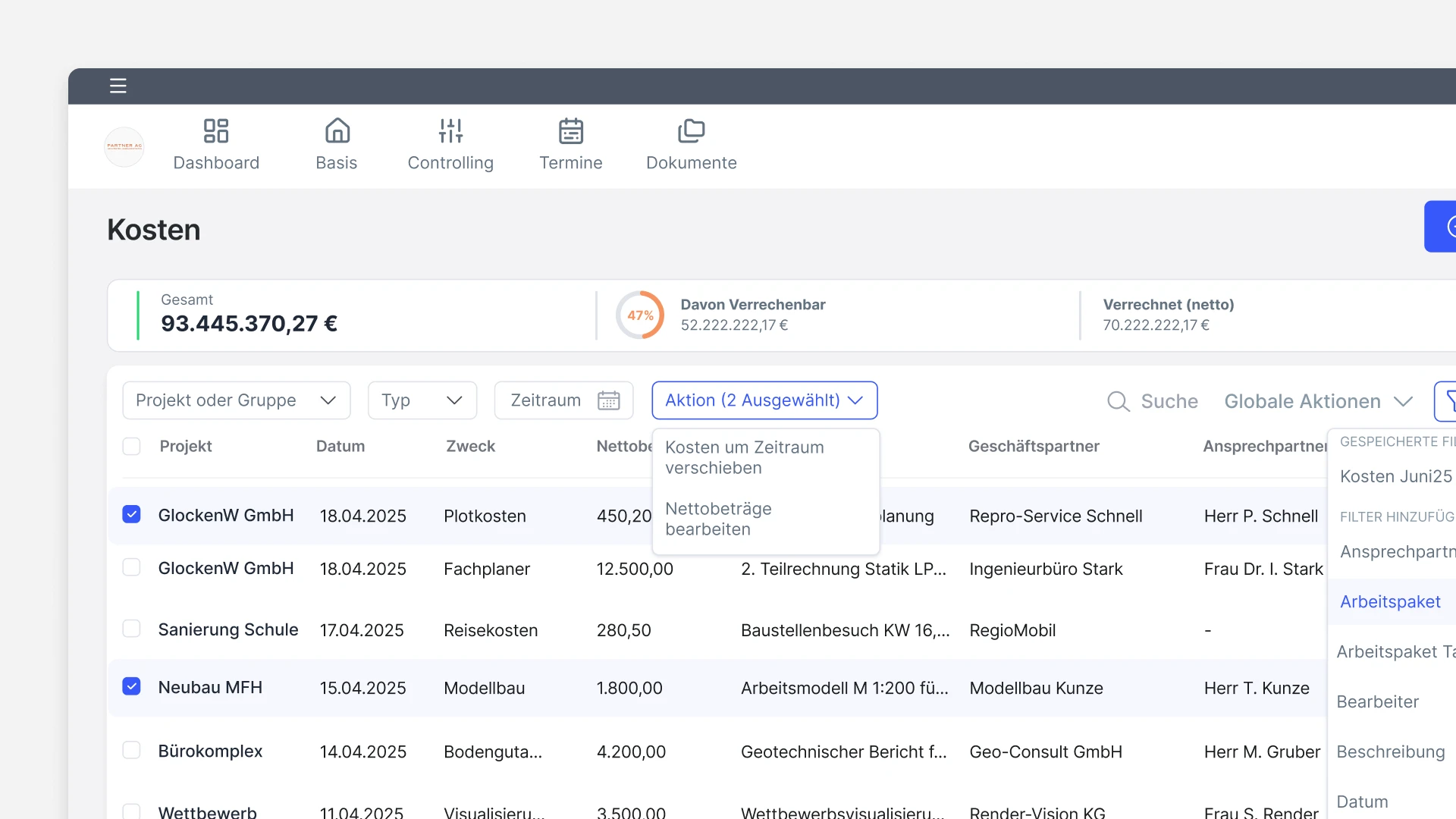Click the 47% progress ring
The height and width of the screenshot is (819, 1456).
point(640,315)
